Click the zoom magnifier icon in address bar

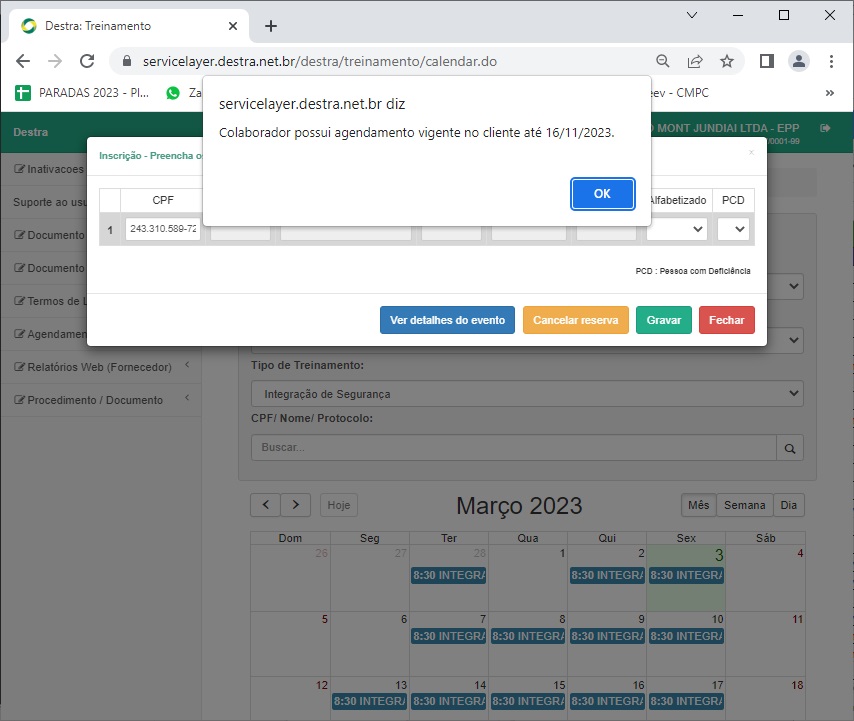pyautogui.click(x=663, y=61)
